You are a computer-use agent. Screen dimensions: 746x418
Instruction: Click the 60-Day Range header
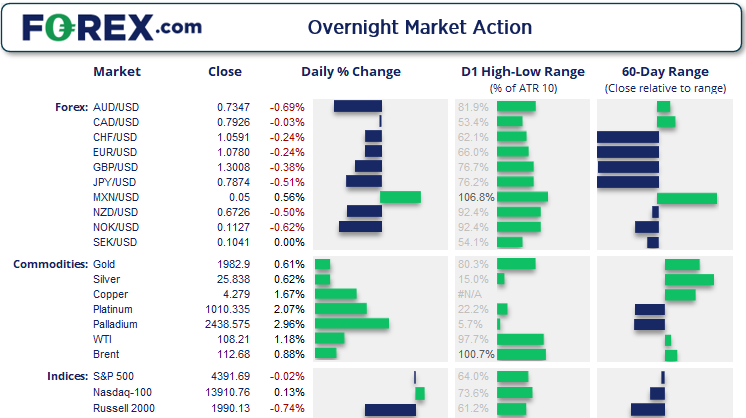pyautogui.click(x=665, y=72)
